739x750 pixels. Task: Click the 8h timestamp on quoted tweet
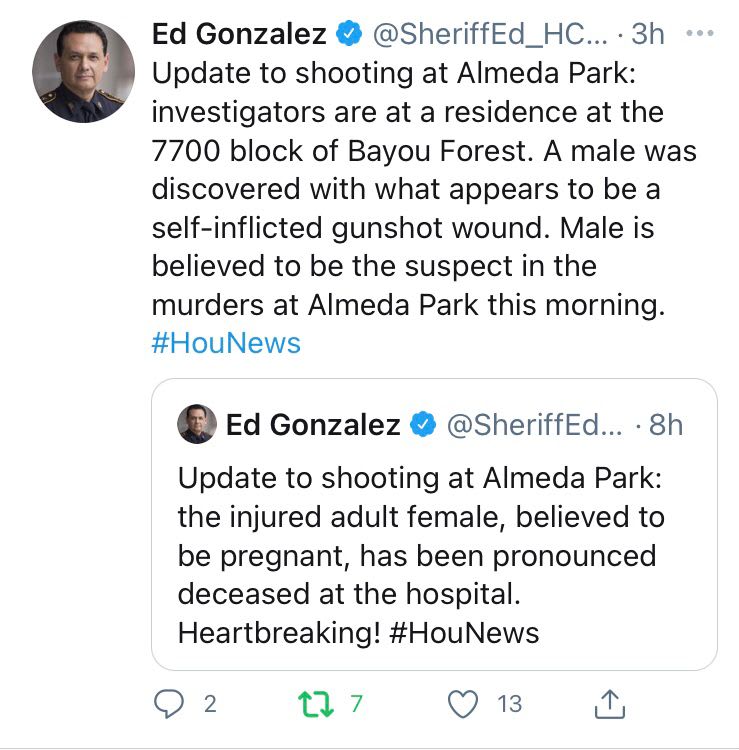pyautogui.click(x=666, y=425)
